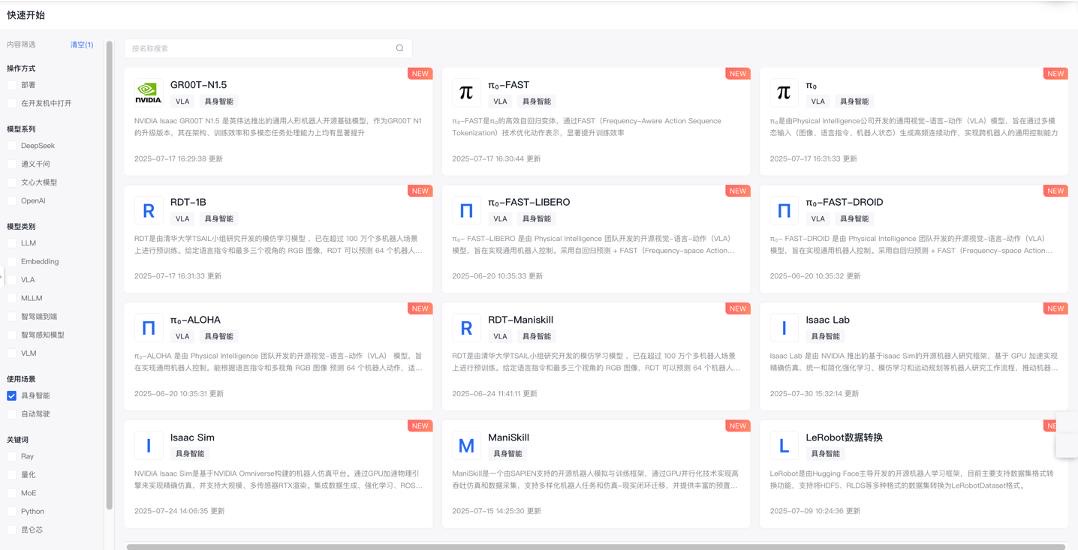Click the RDT-Maniskill R icon
Image resolution: width=1078 pixels, height=550 pixels.
(x=466, y=328)
